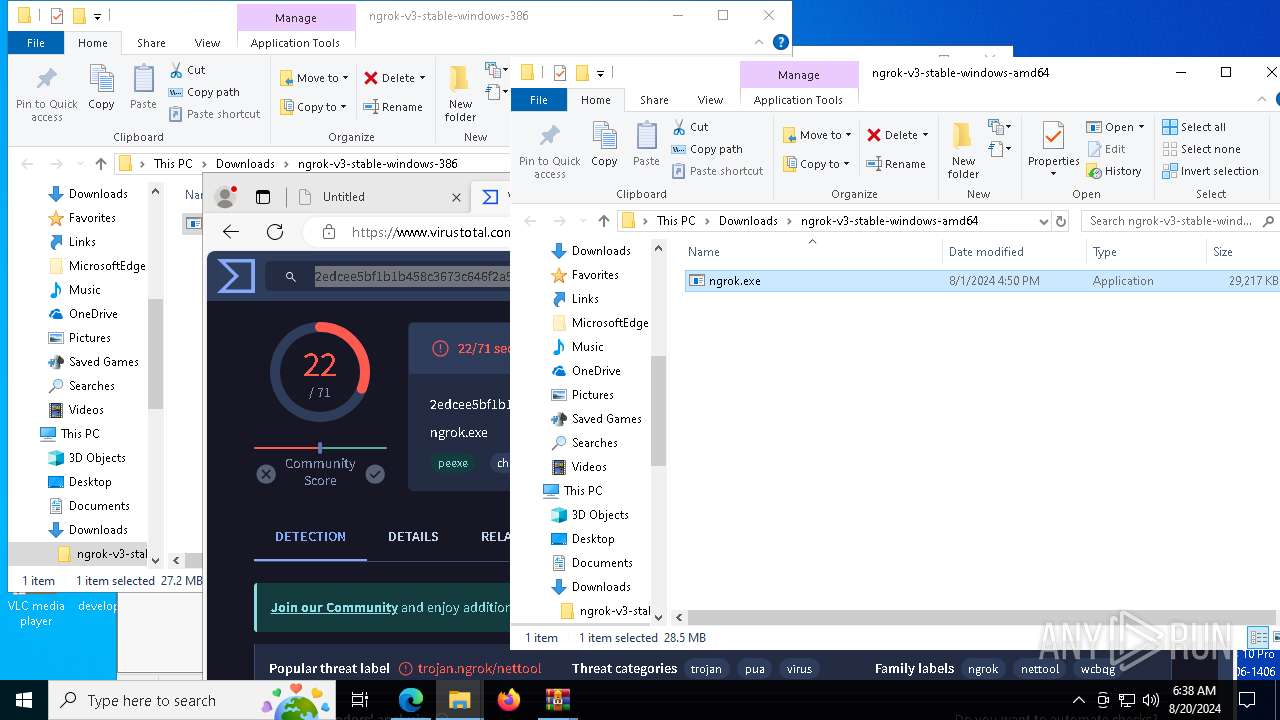Switch to DETAILS tab on VirusTotal
This screenshot has width=1280, height=720.
coord(413,537)
